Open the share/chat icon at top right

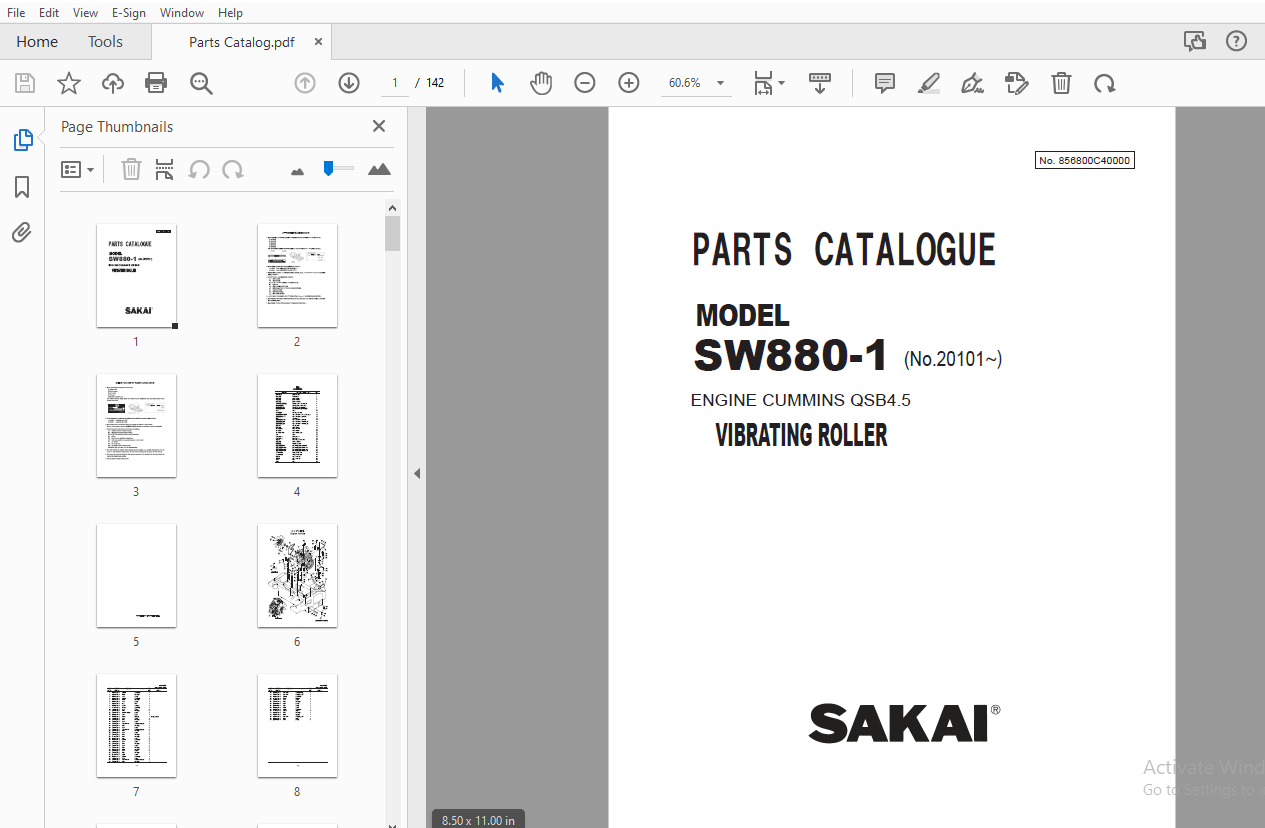(x=1194, y=41)
